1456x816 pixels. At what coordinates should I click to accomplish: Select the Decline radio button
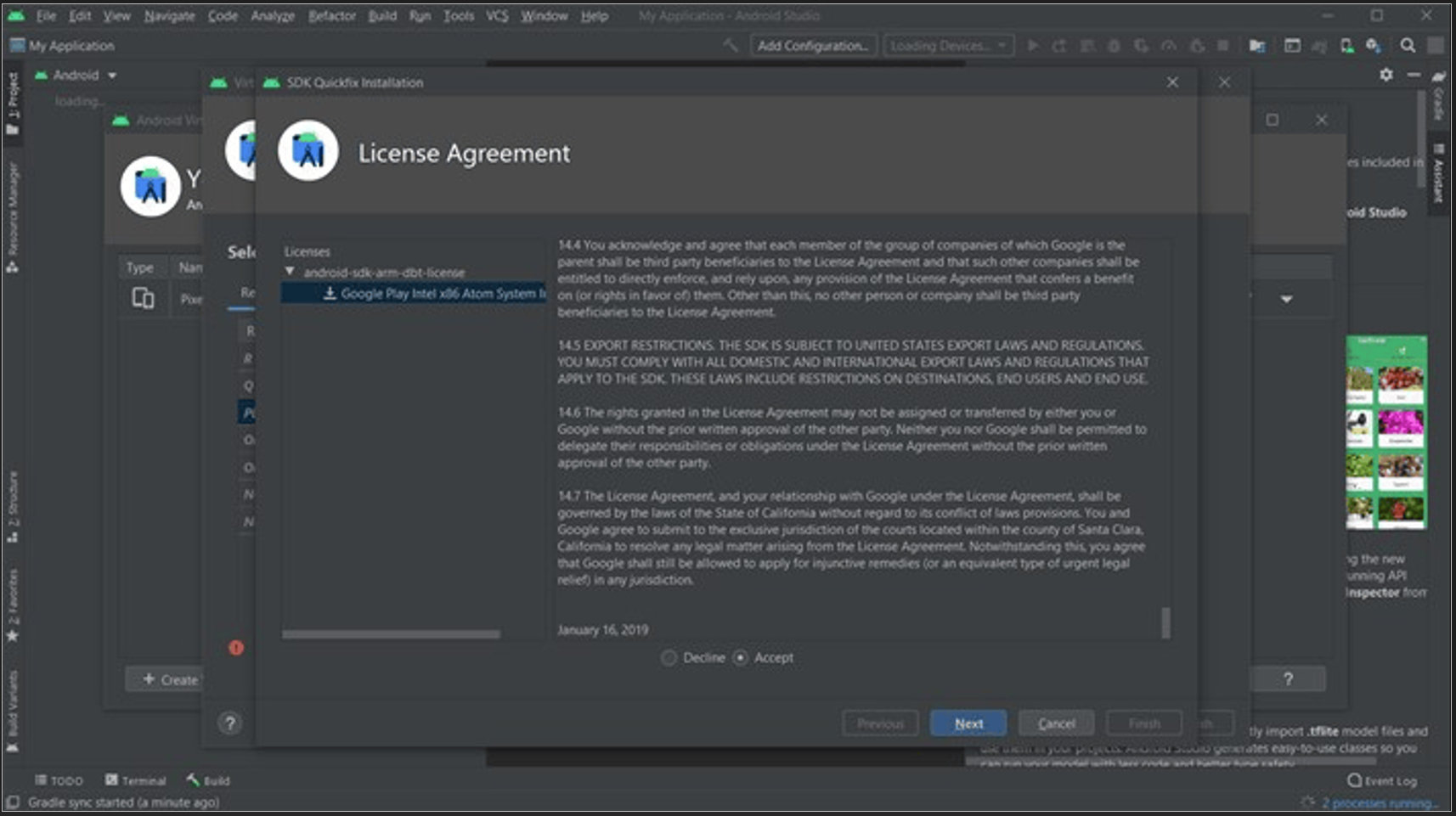[x=669, y=658]
